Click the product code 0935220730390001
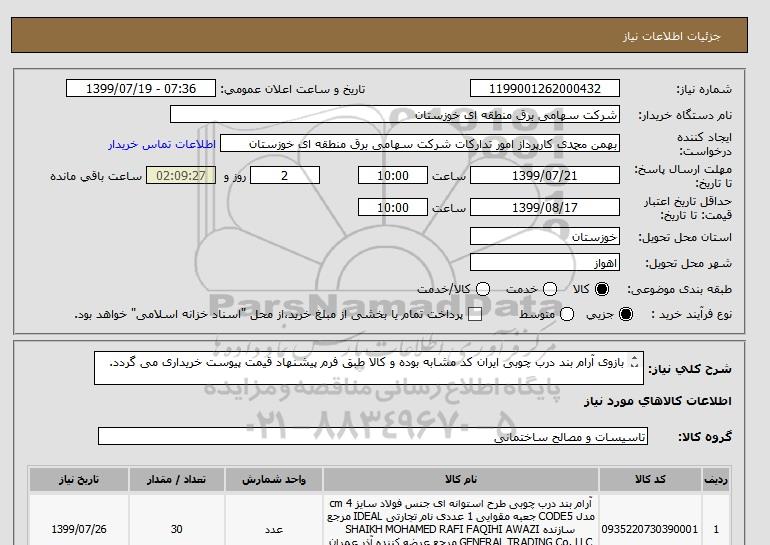The height and width of the screenshot is (545, 770). point(650,529)
